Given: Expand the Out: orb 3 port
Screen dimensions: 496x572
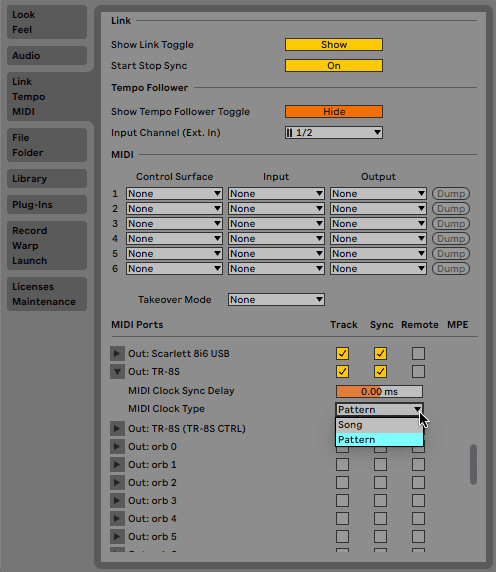Looking at the screenshot, I should coord(117,500).
